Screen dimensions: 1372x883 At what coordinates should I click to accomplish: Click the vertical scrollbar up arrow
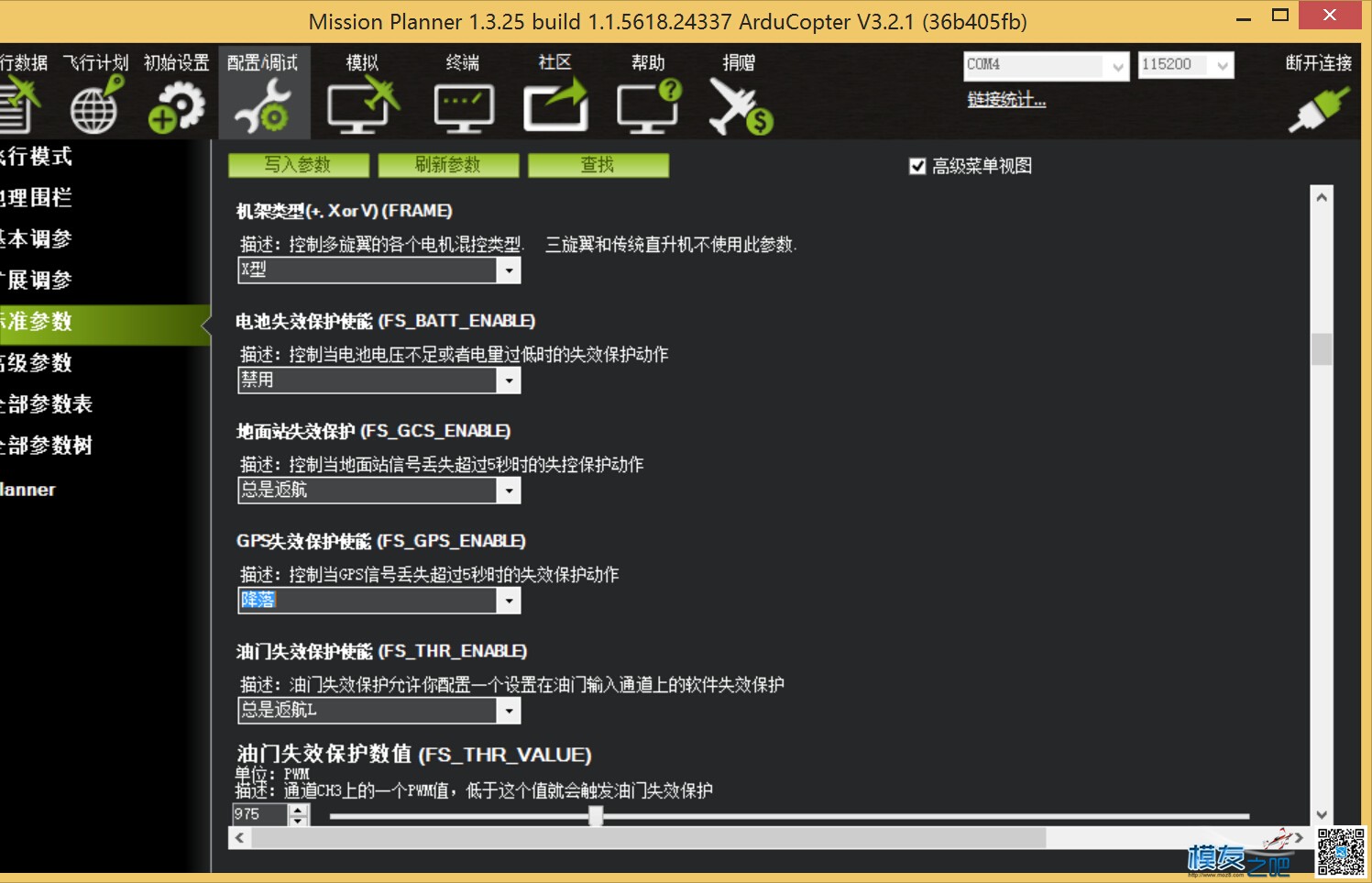click(x=1322, y=197)
